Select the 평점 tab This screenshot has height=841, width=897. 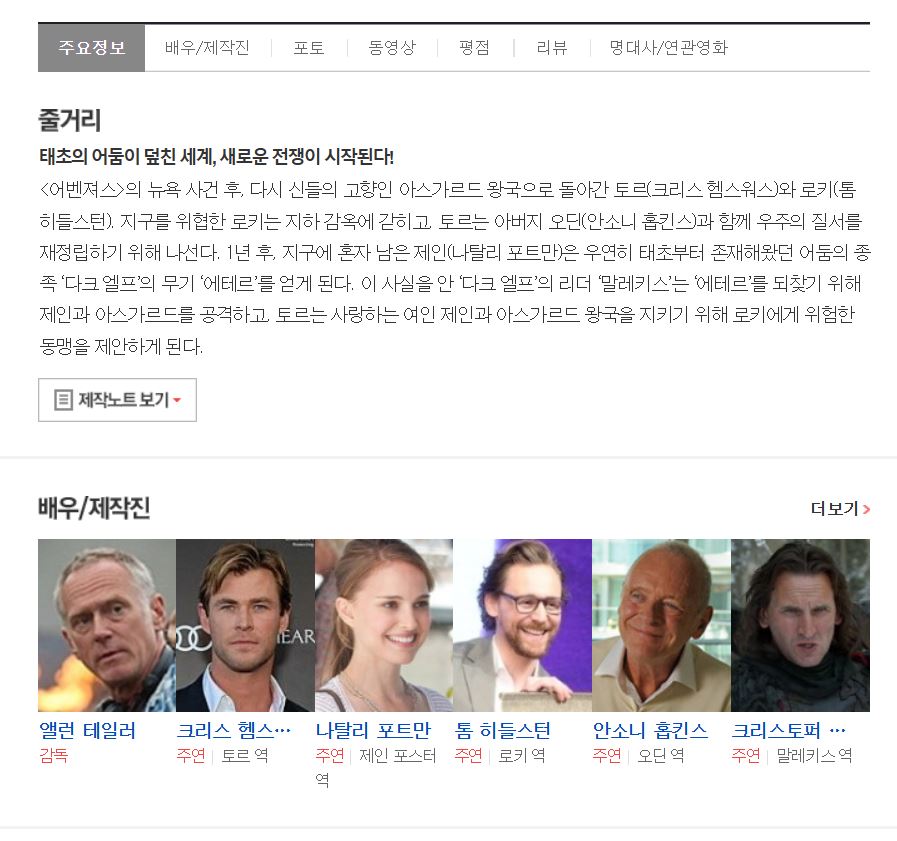[474, 47]
